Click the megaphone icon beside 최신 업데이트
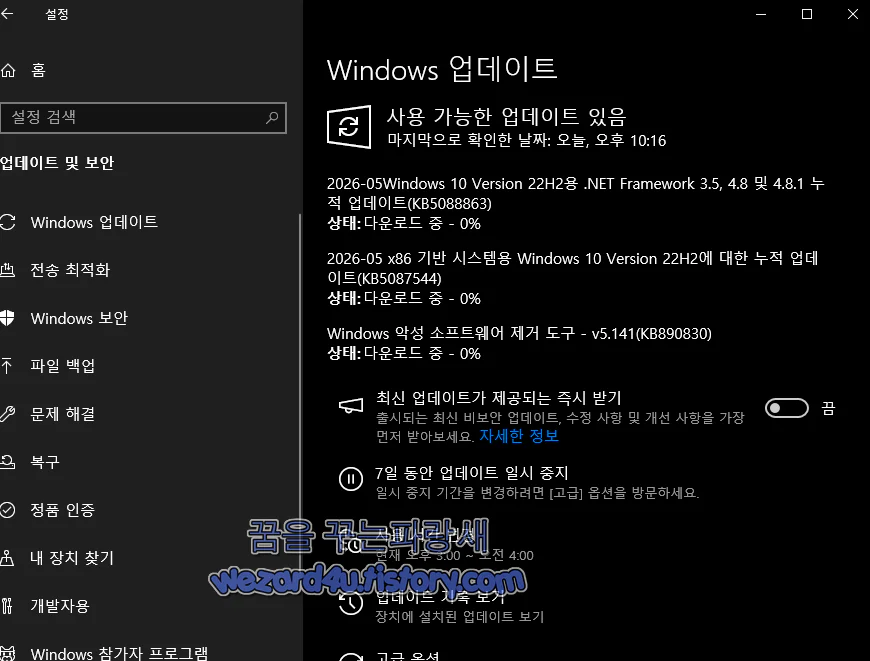The image size is (870, 661). tap(351, 406)
